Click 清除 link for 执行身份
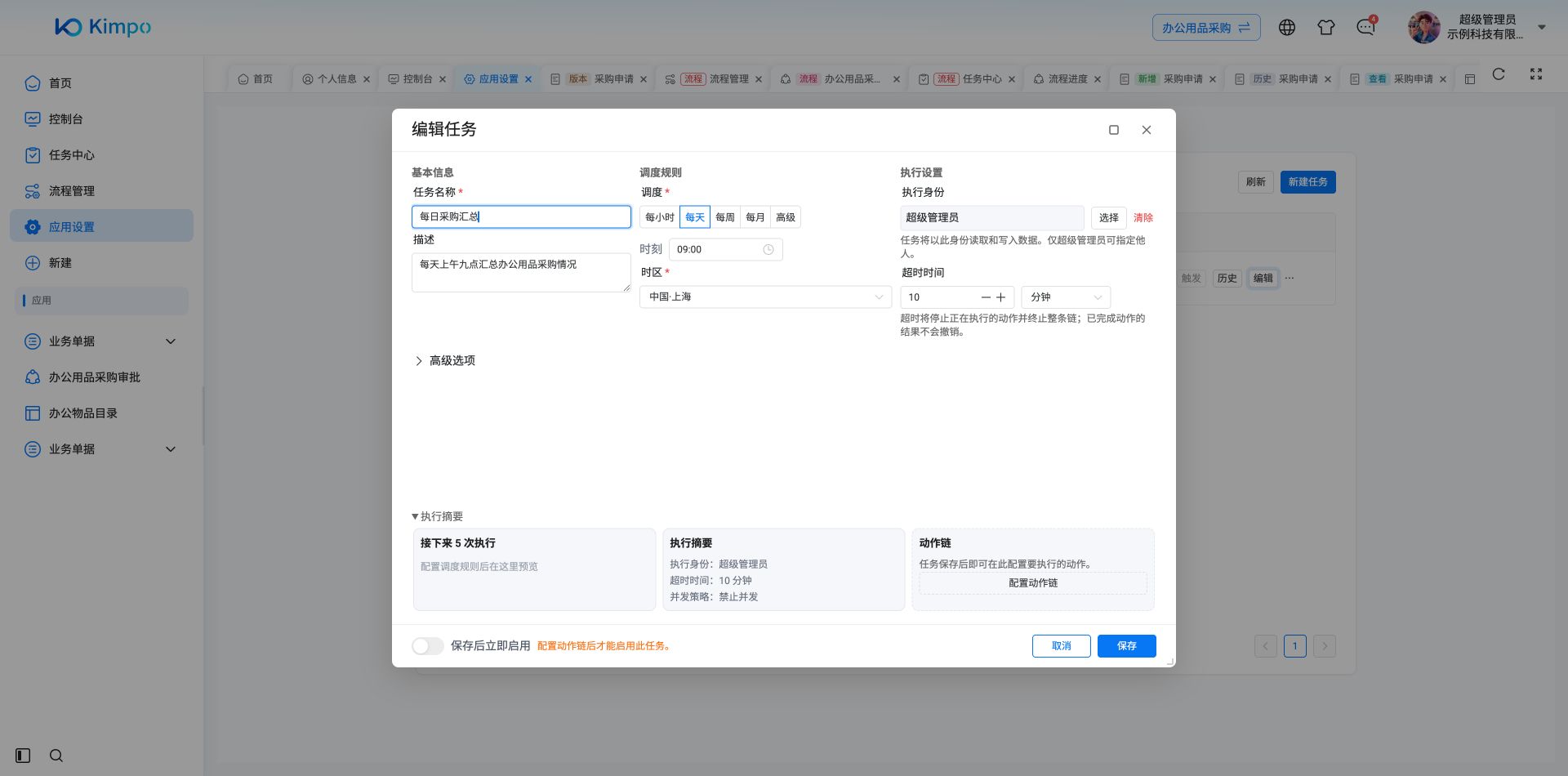 pyautogui.click(x=1143, y=218)
